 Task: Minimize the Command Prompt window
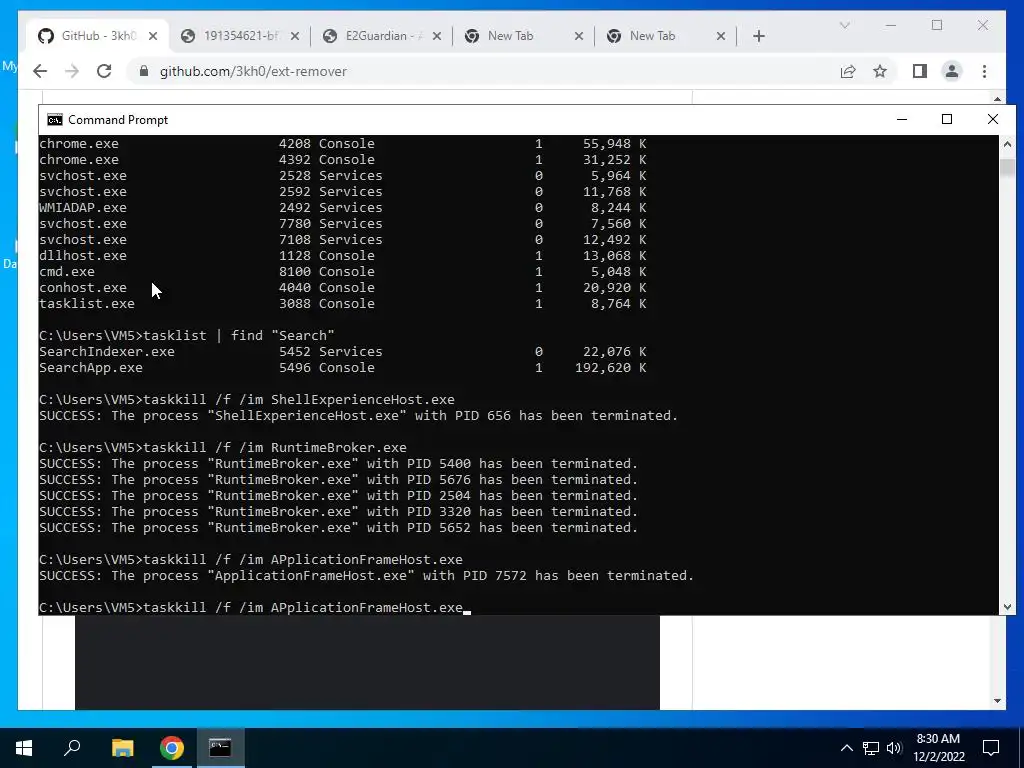tap(902, 120)
